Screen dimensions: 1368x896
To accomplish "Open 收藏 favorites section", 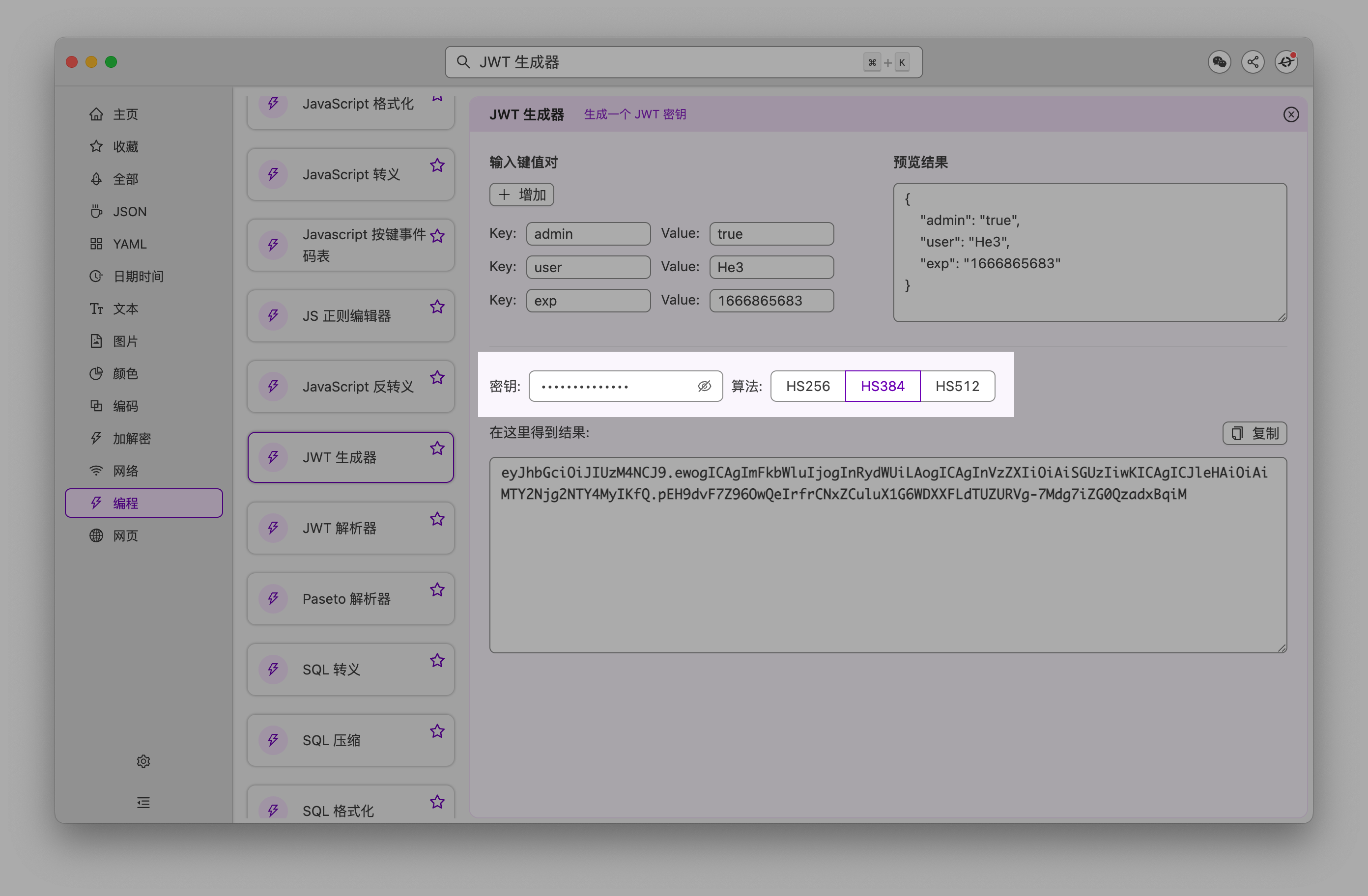I will point(143,146).
